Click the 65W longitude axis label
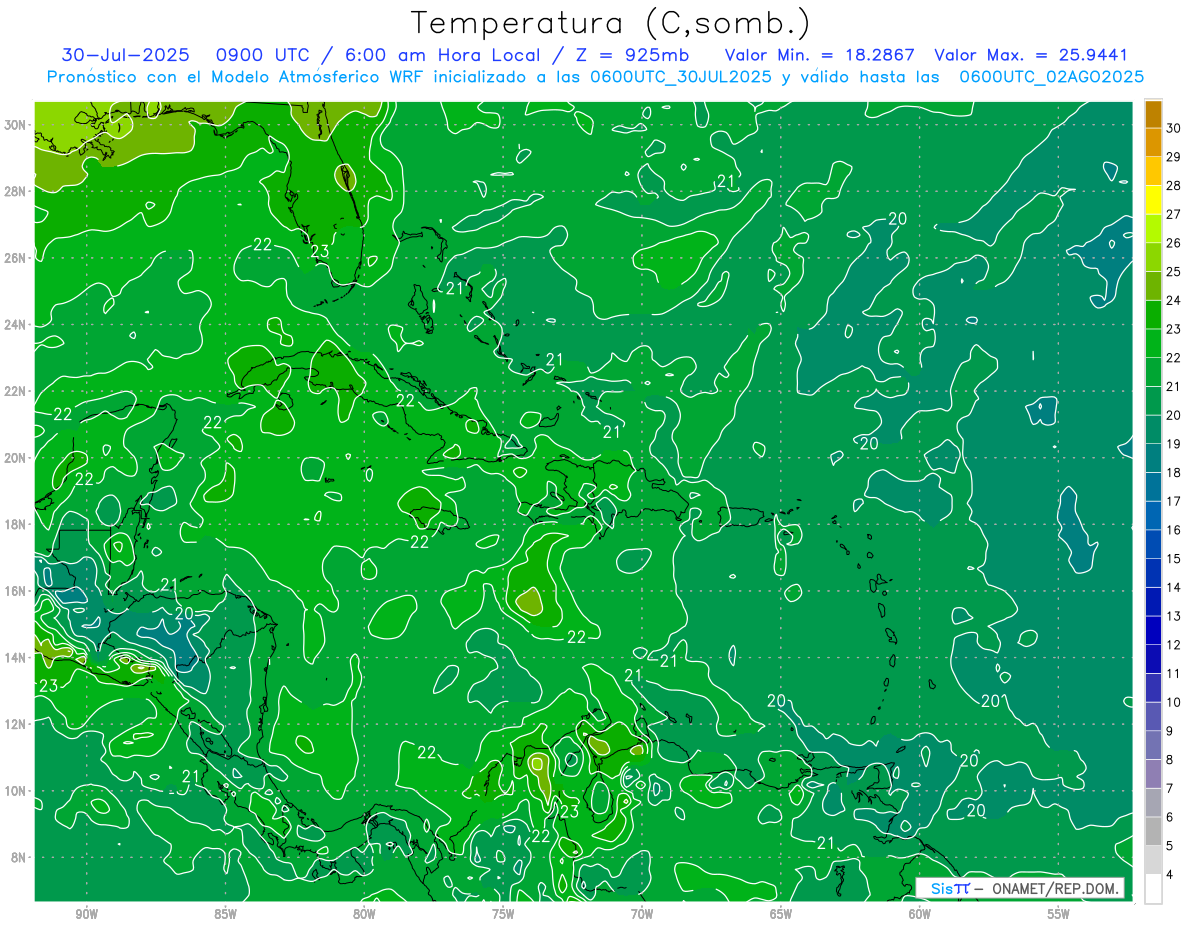This screenshot has height=927, width=1200. [x=781, y=914]
